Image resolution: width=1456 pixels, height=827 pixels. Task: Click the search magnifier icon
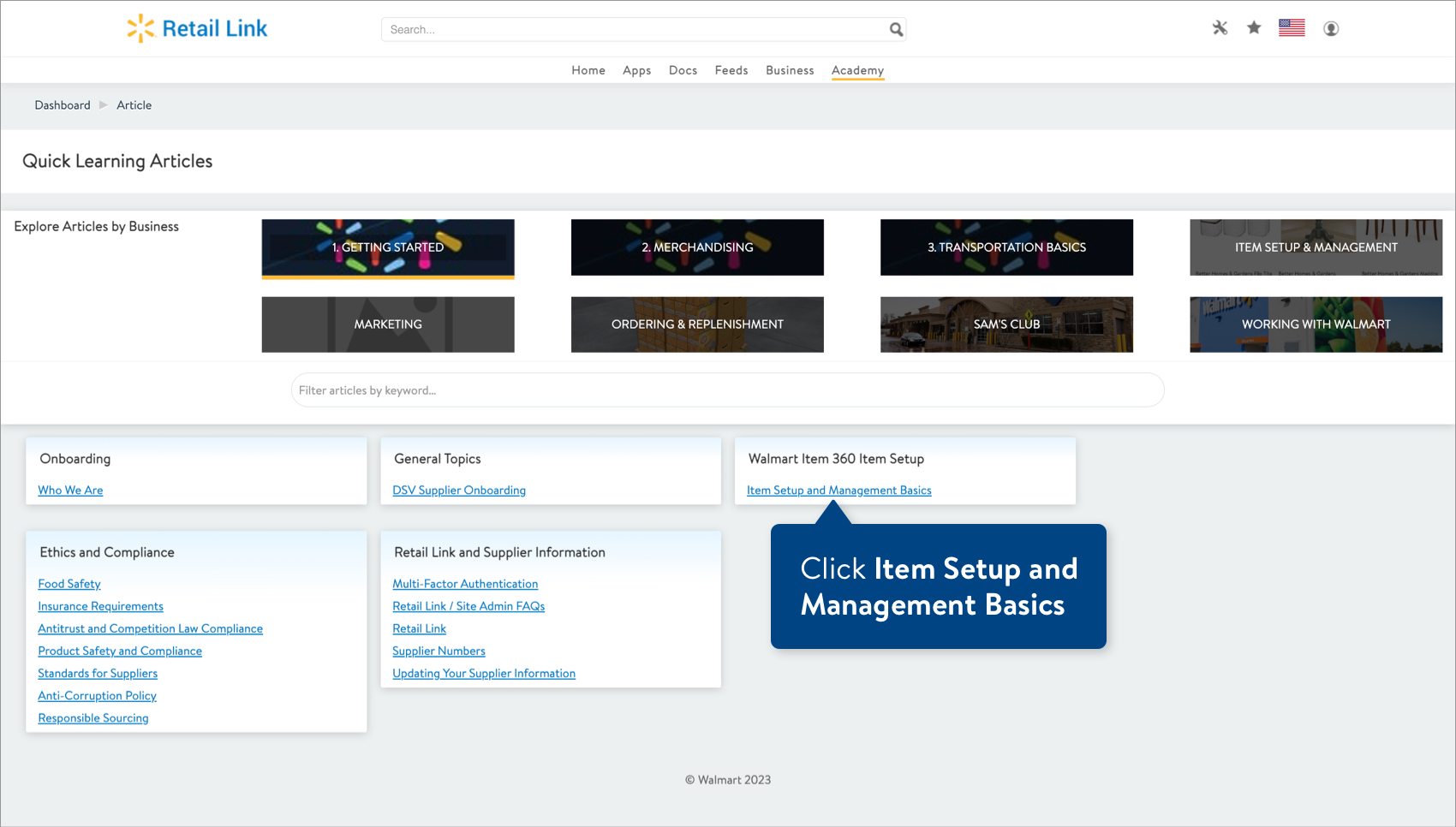[896, 29]
